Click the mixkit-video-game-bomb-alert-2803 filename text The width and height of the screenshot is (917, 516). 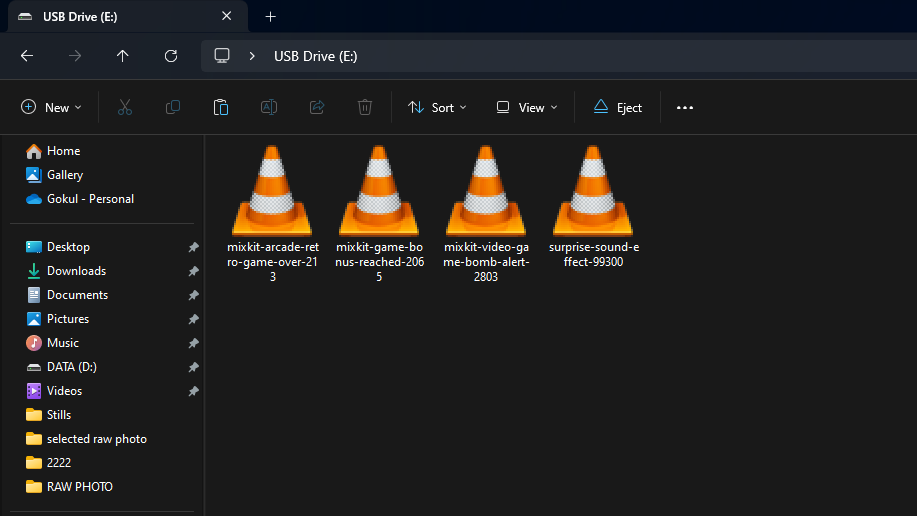(486, 262)
